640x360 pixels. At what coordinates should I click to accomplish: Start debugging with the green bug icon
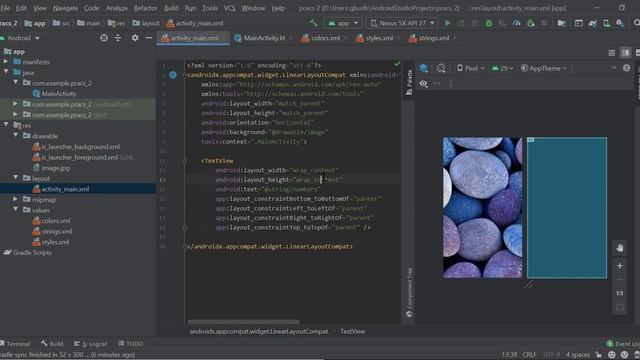tap(489, 23)
